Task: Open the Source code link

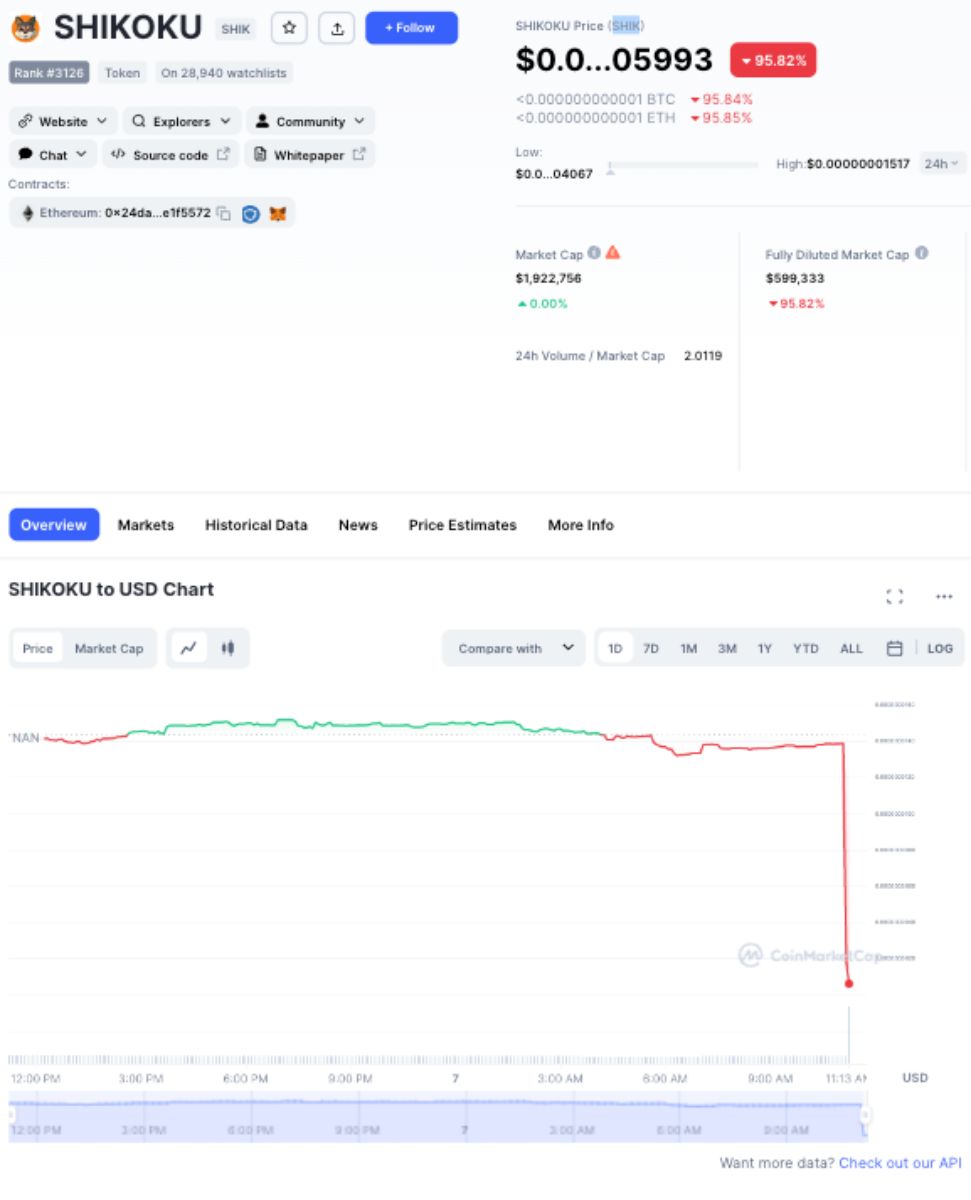Action: (170, 155)
